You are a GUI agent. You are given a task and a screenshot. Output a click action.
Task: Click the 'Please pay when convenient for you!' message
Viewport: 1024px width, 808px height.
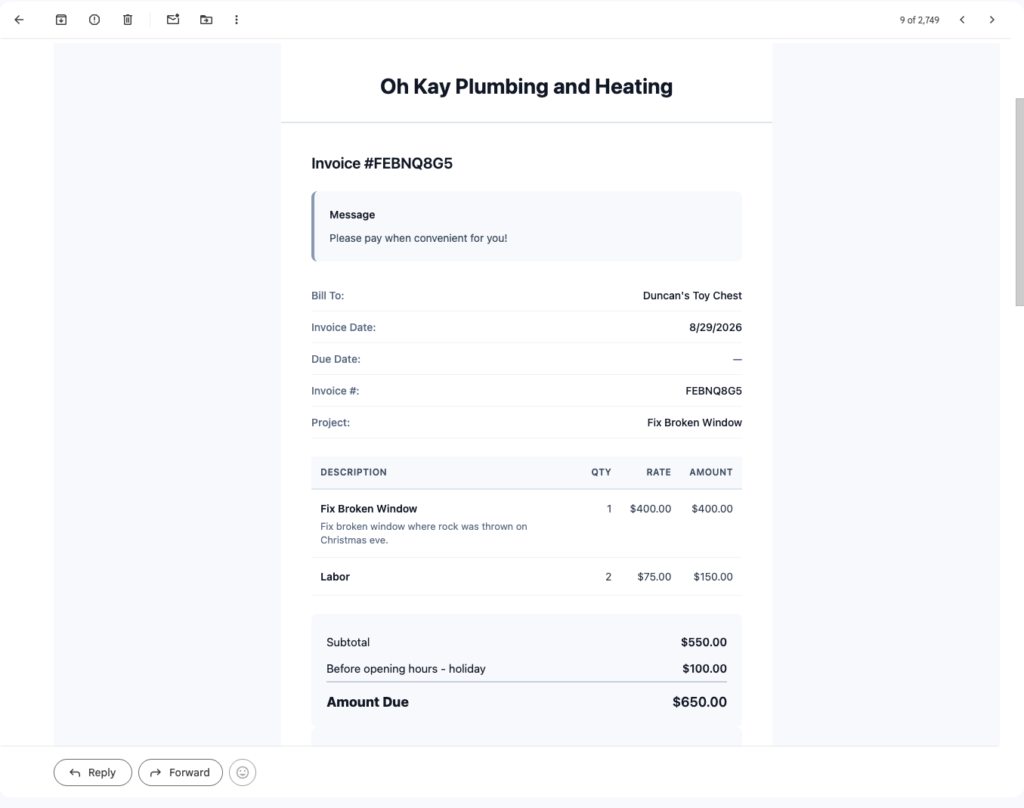pyautogui.click(x=418, y=238)
